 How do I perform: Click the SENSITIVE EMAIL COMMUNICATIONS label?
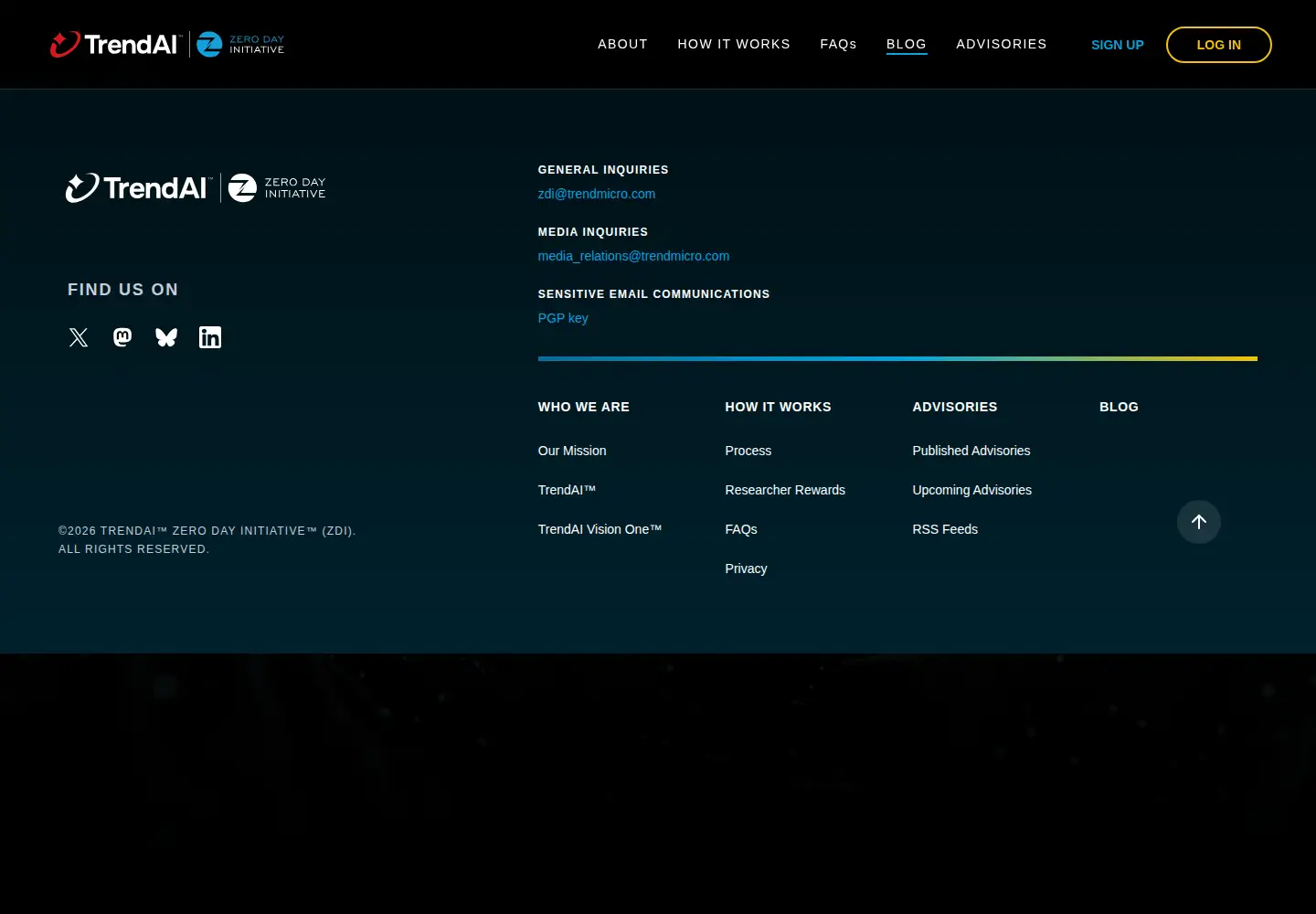coord(653,294)
